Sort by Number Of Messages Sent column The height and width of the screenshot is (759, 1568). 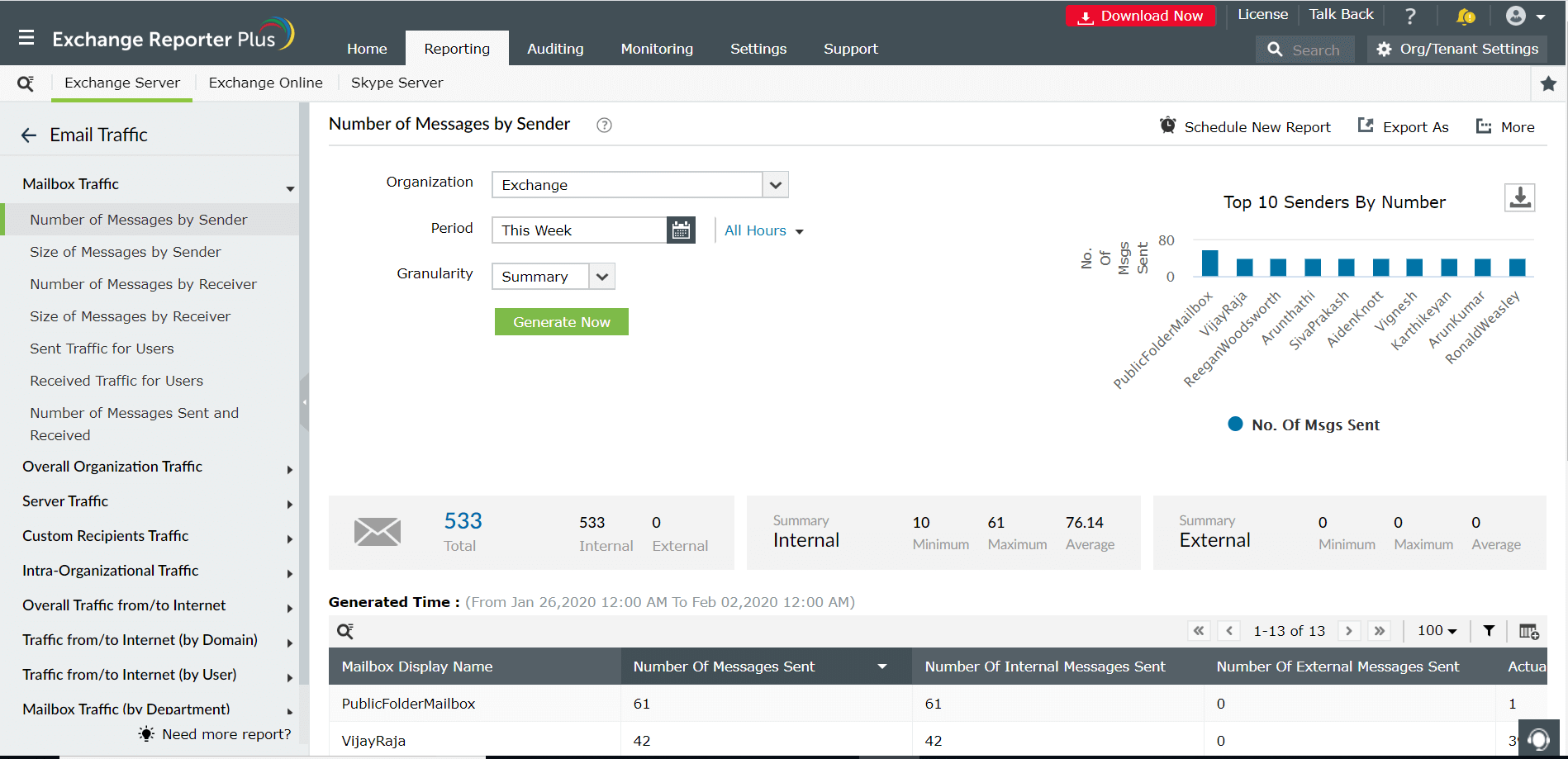766,666
